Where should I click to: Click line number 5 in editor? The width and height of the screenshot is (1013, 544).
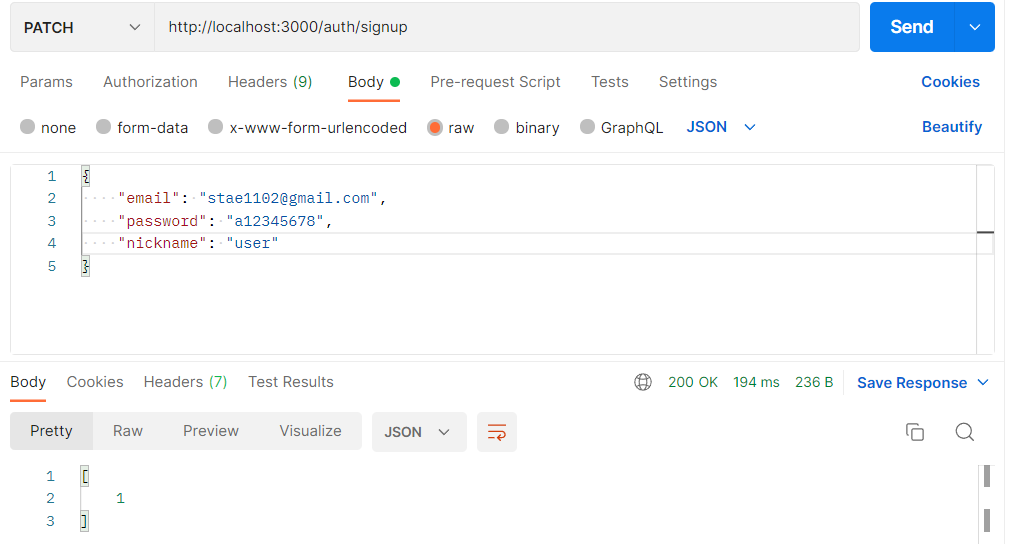(x=52, y=266)
